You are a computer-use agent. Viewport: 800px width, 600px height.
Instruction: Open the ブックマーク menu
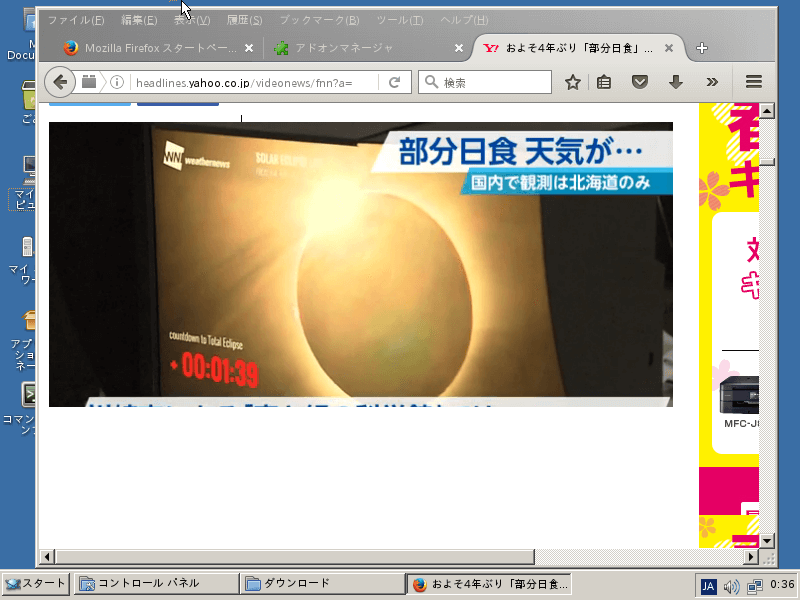click(319, 20)
